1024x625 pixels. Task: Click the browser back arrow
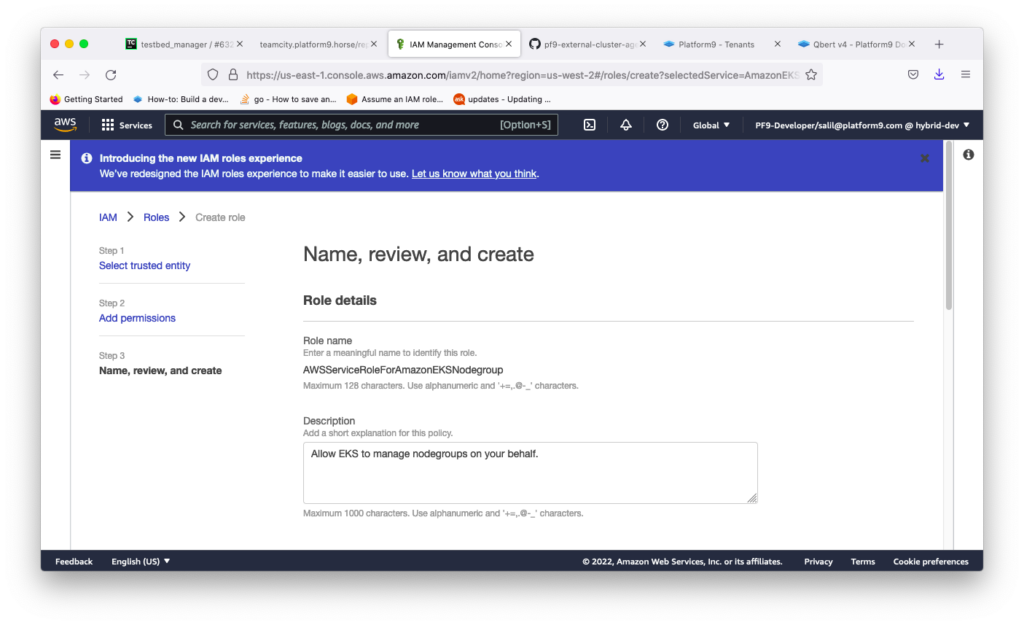tap(59, 75)
